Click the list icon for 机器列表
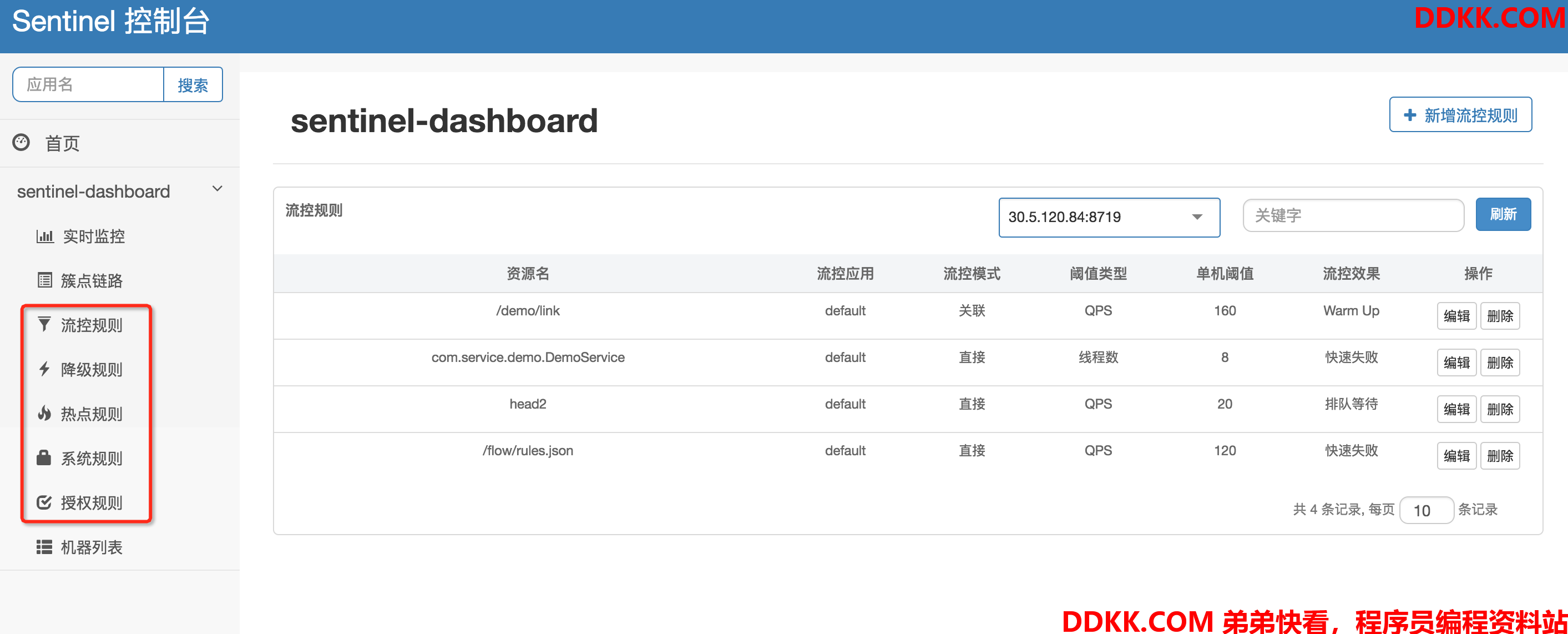The width and height of the screenshot is (1568, 634). 44,546
